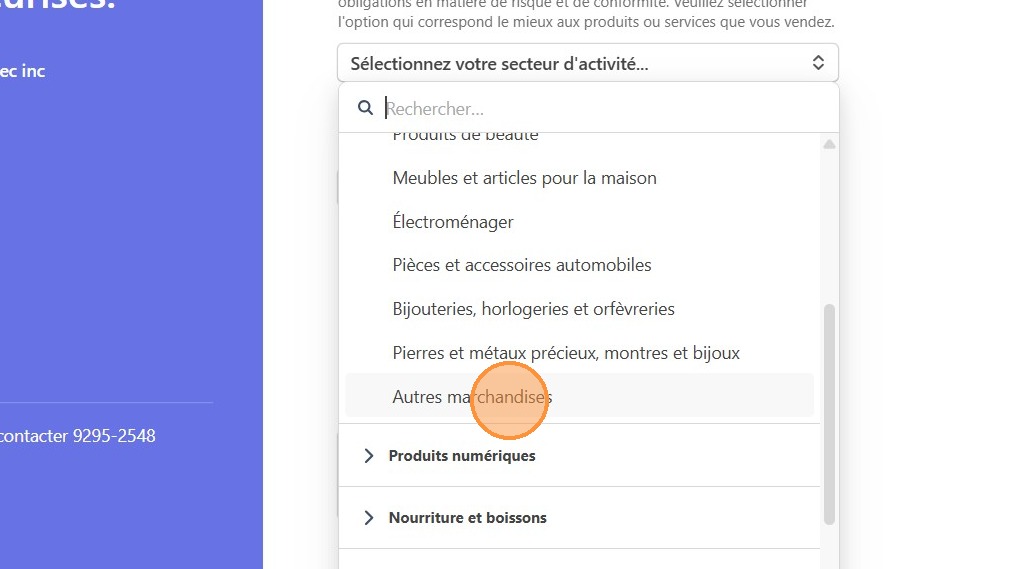1017x569 pixels.
Task: Click the chevron arrow beside Nourriture et boissons
Action: [368, 518]
